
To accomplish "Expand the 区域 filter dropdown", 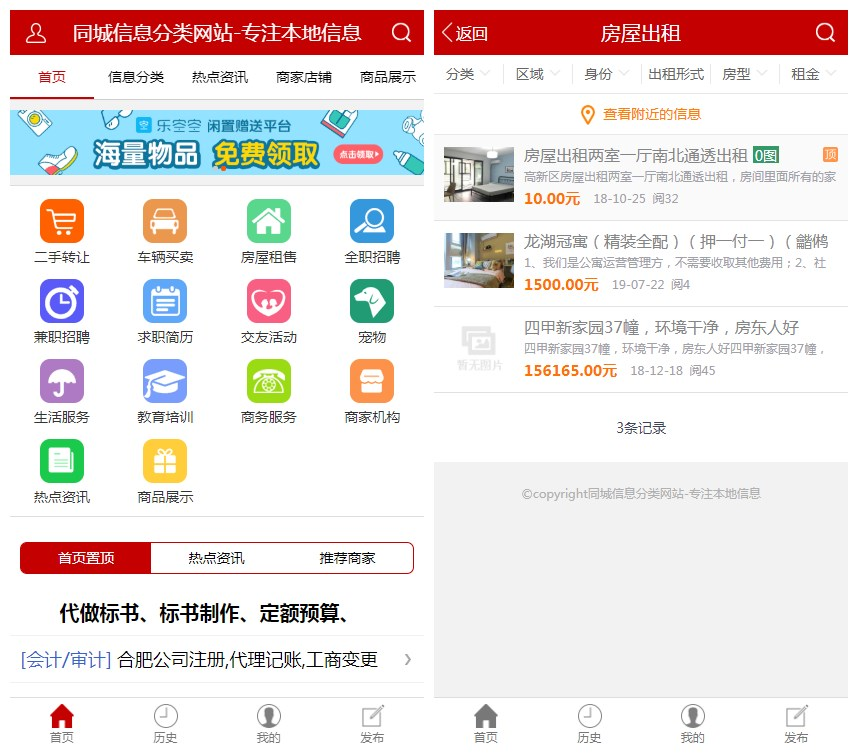I will click(x=538, y=74).
